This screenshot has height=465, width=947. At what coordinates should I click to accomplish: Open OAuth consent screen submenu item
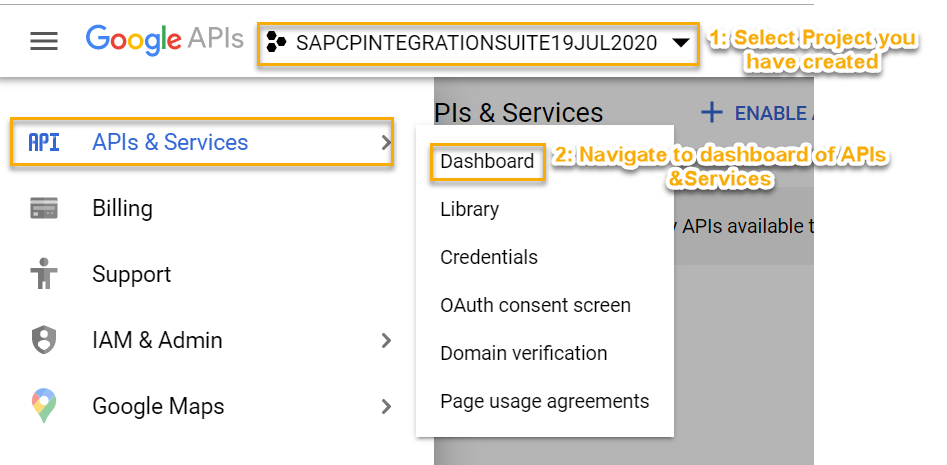(x=535, y=305)
